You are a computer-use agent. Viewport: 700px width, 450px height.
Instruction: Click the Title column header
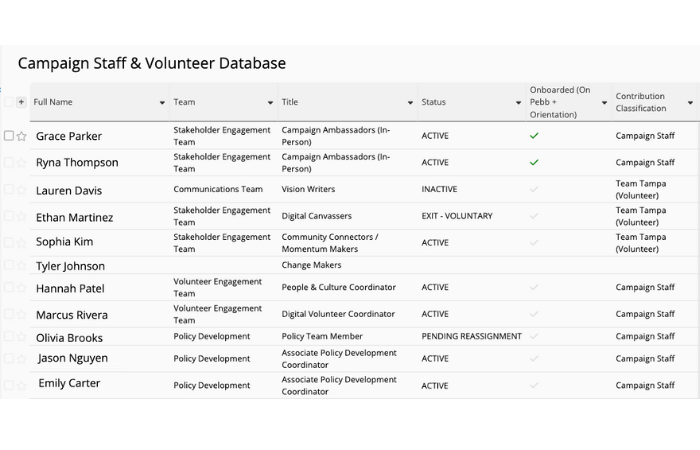pyautogui.click(x=290, y=102)
